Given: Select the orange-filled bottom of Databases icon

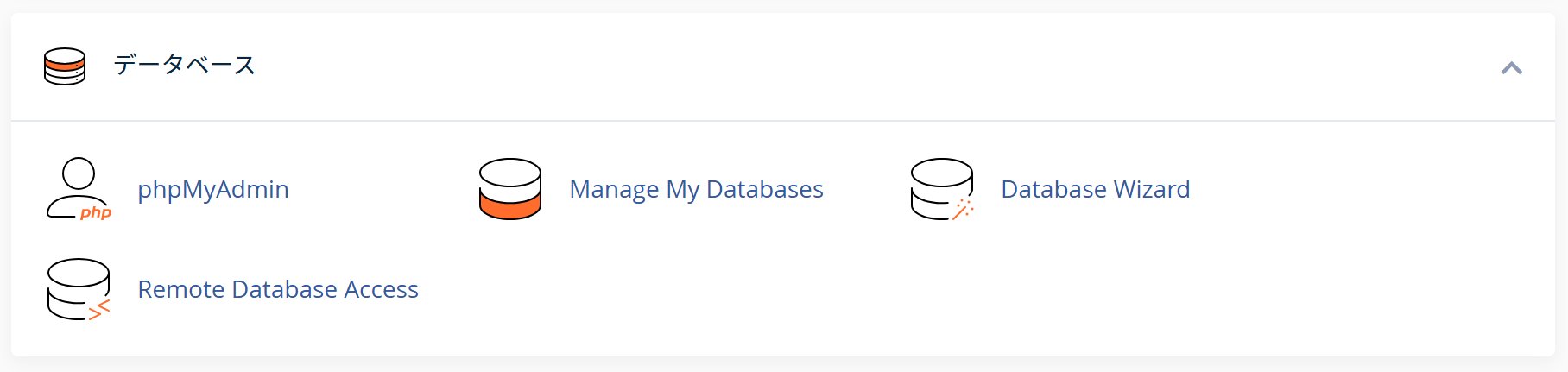Looking at the screenshot, I should tap(510, 205).
